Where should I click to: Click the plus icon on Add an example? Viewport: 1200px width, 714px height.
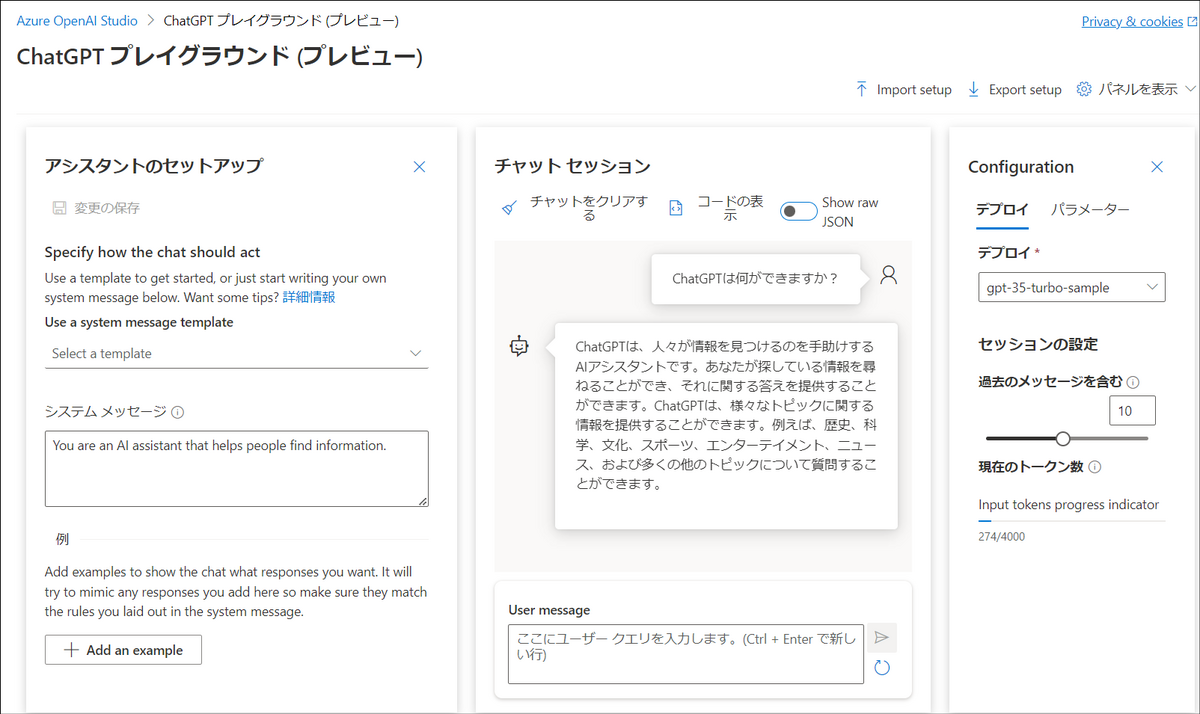[x=71, y=650]
